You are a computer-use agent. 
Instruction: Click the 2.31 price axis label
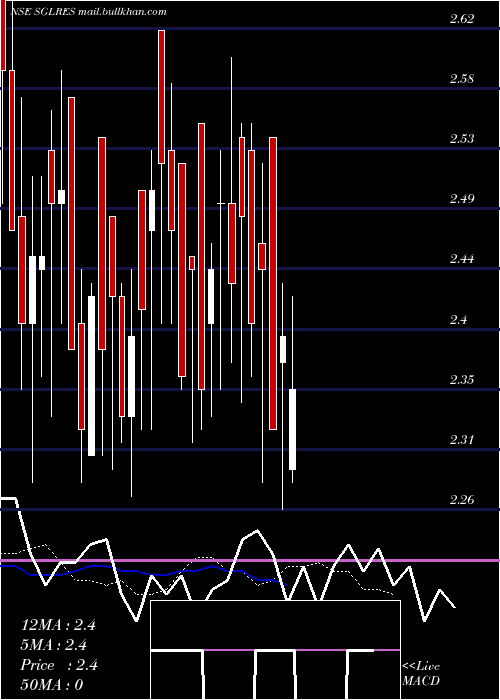pos(462,440)
